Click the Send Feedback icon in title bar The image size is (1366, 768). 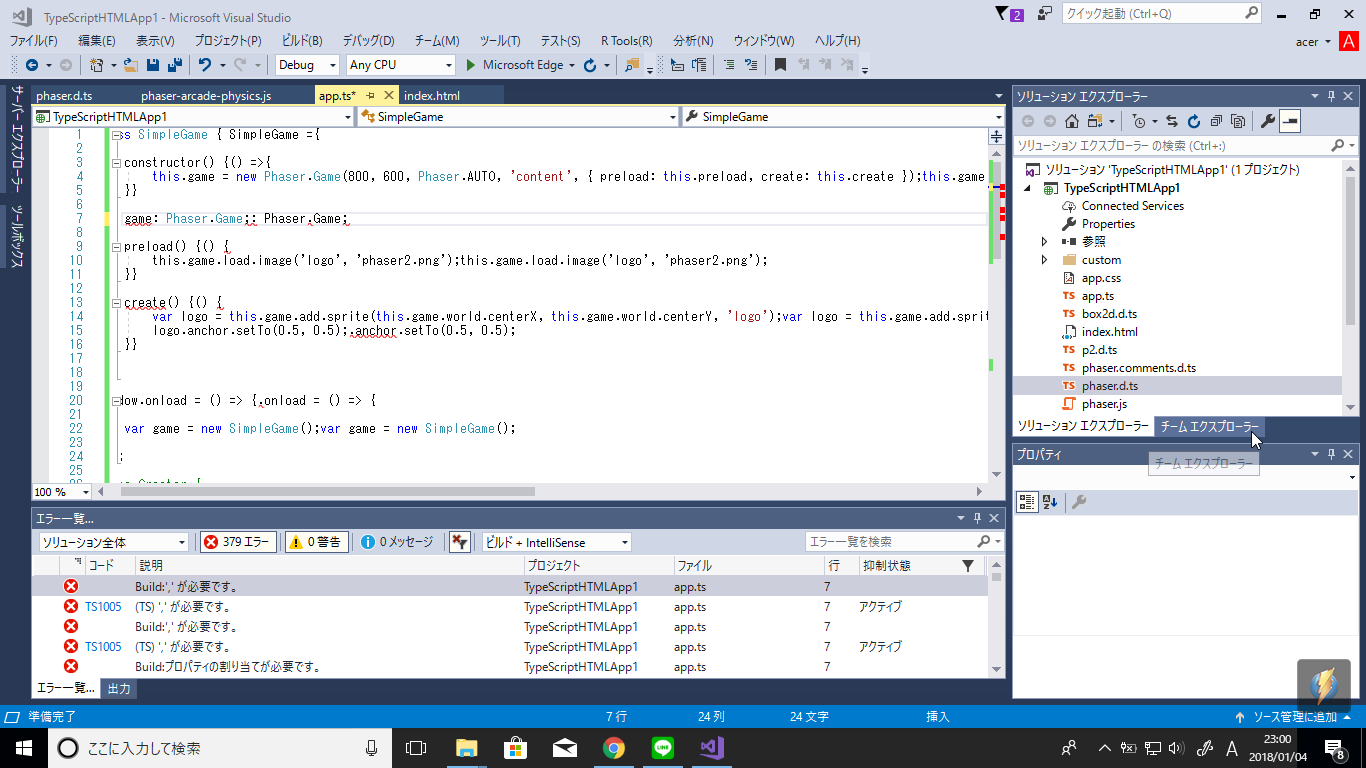[1045, 13]
